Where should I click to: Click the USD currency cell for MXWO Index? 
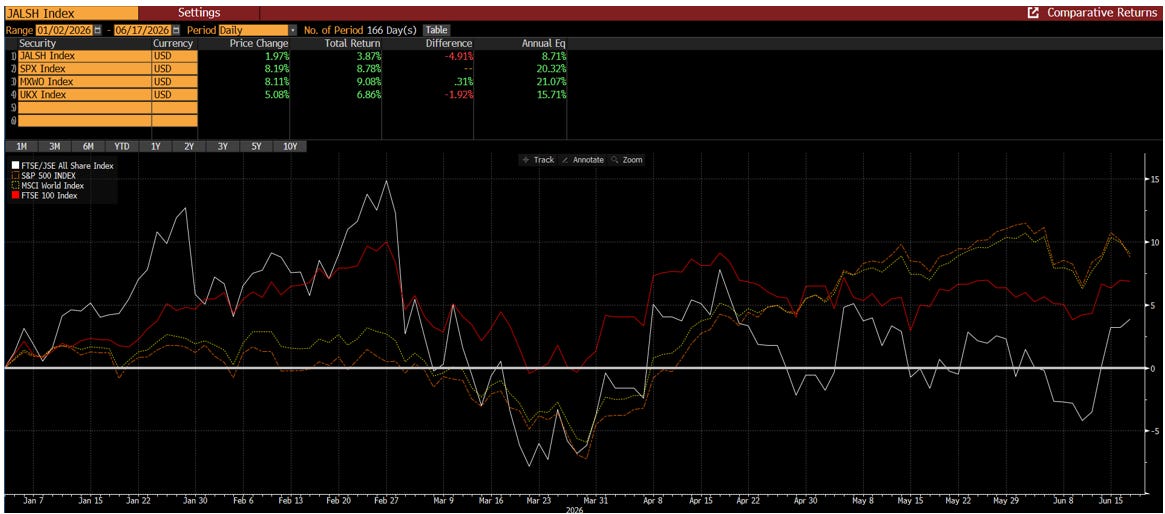click(175, 82)
